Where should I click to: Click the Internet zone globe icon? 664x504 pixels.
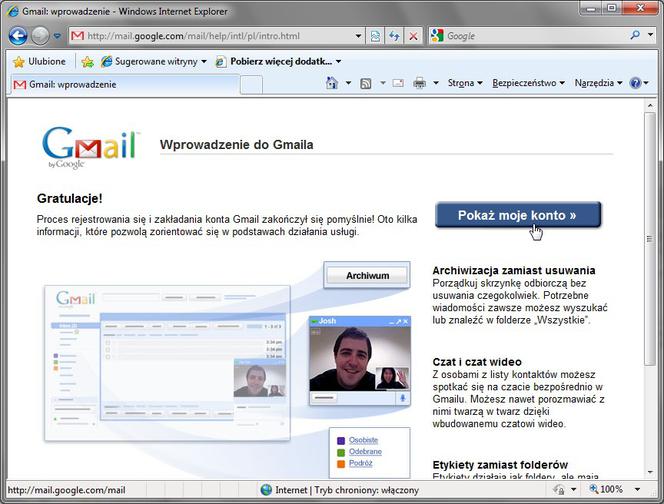pos(266,490)
